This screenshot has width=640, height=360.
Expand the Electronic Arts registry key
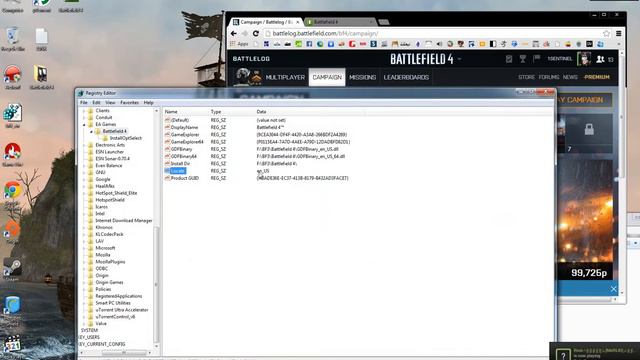pos(84,145)
